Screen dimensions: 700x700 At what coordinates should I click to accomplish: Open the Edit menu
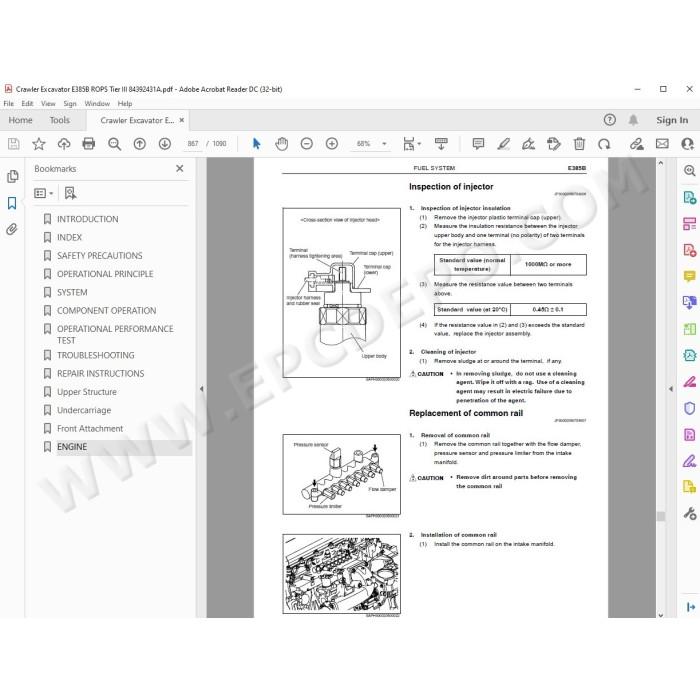[27, 104]
